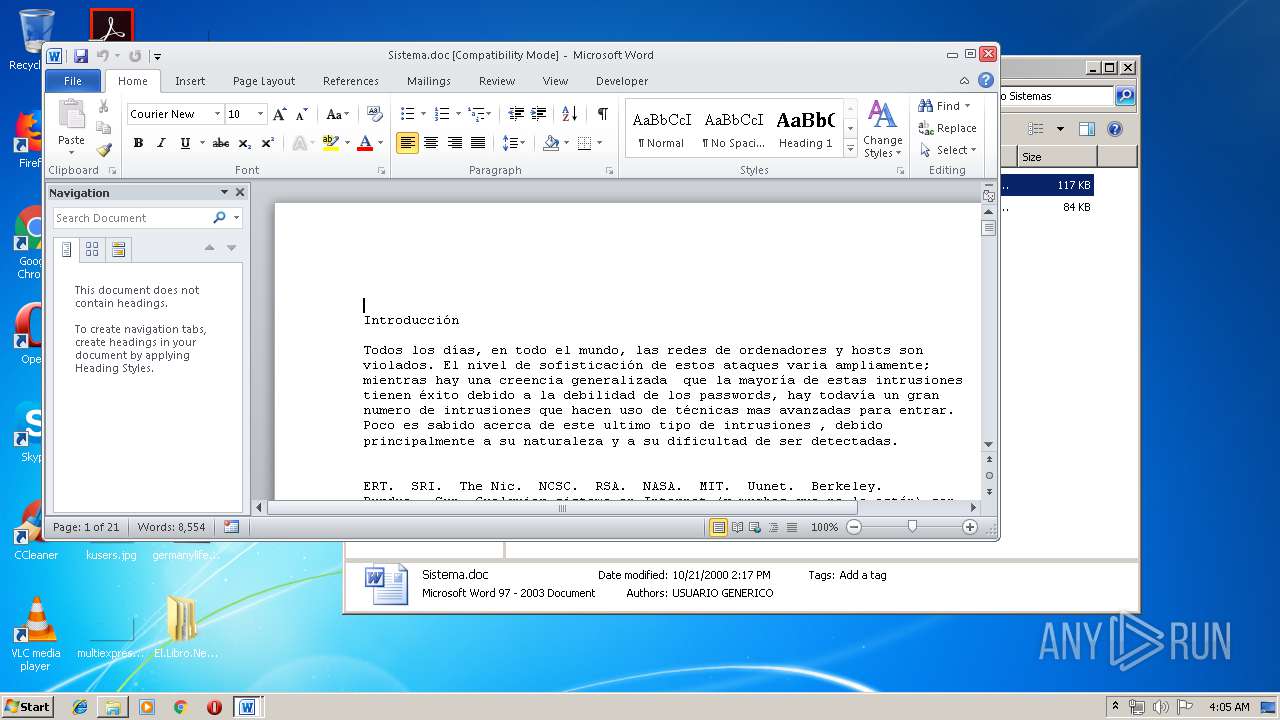The image size is (1280, 720).
Task: Select the Format Painter brush
Action: tap(103, 150)
